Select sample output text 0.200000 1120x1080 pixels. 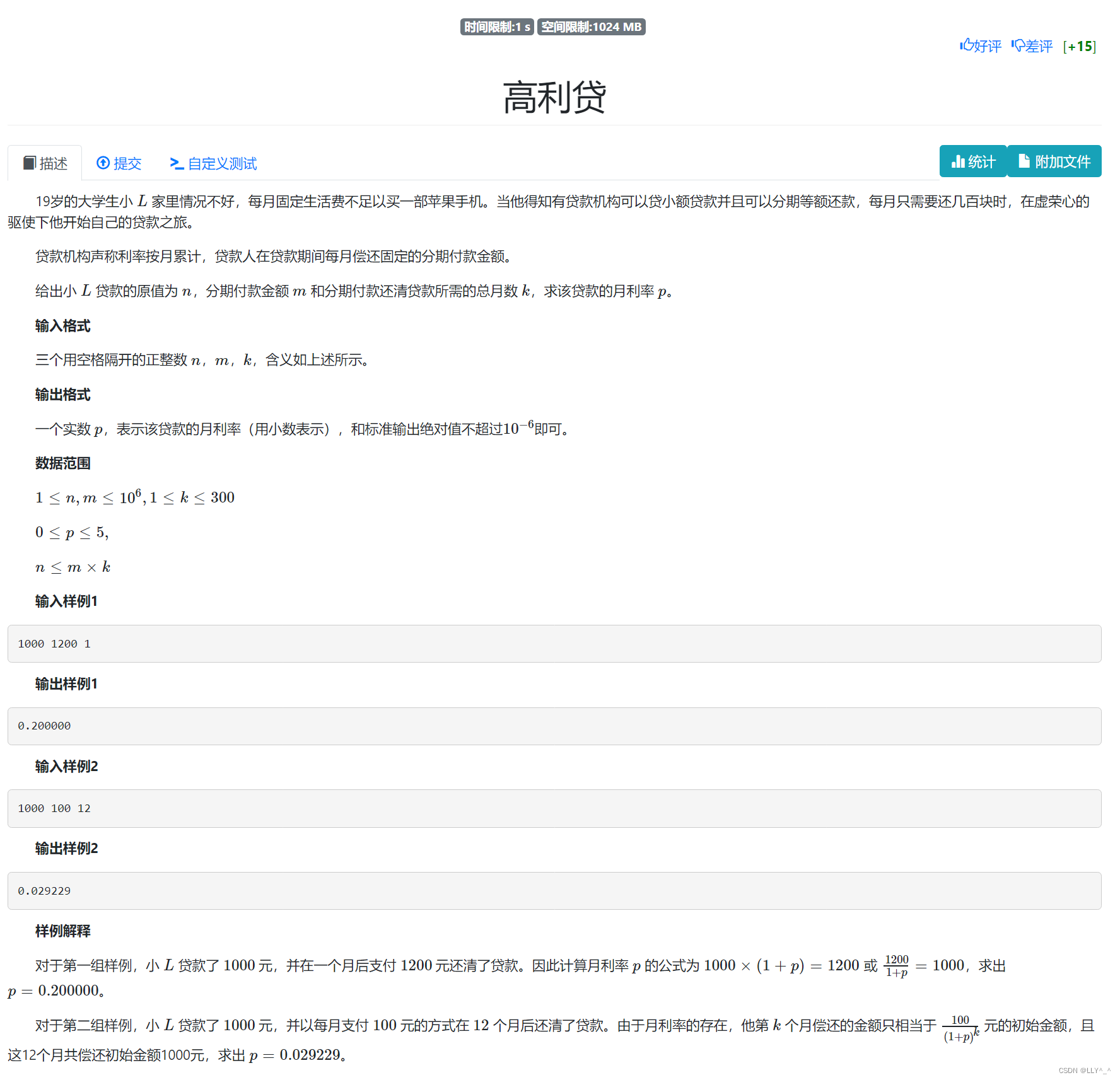point(44,726)
